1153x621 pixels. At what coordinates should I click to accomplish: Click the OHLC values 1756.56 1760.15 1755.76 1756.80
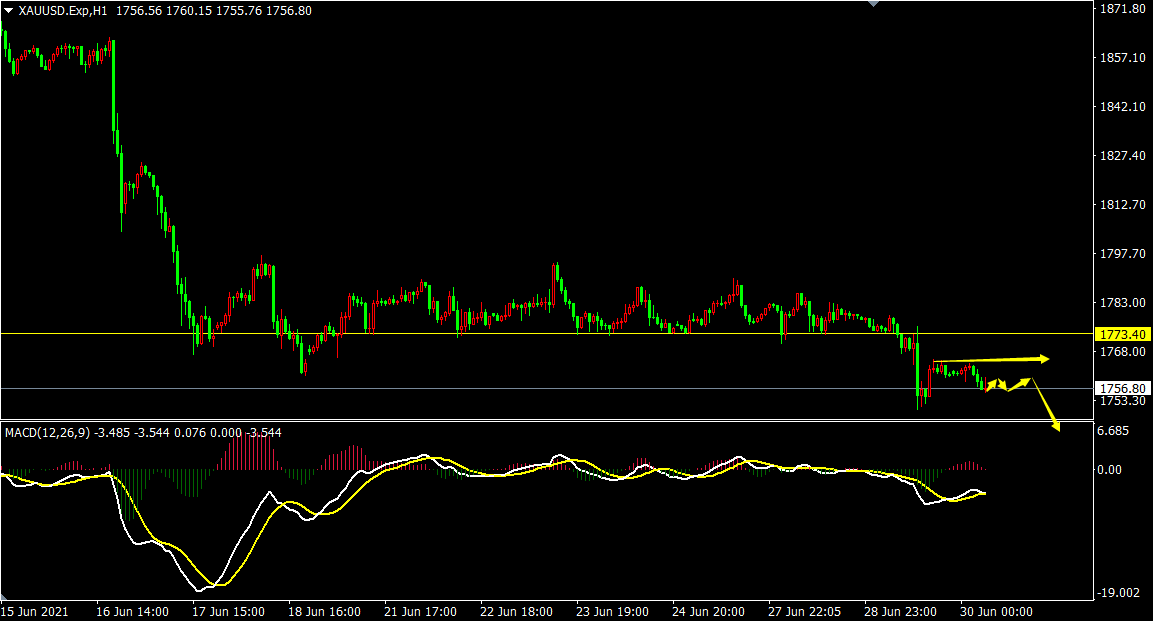coord(214,11)
